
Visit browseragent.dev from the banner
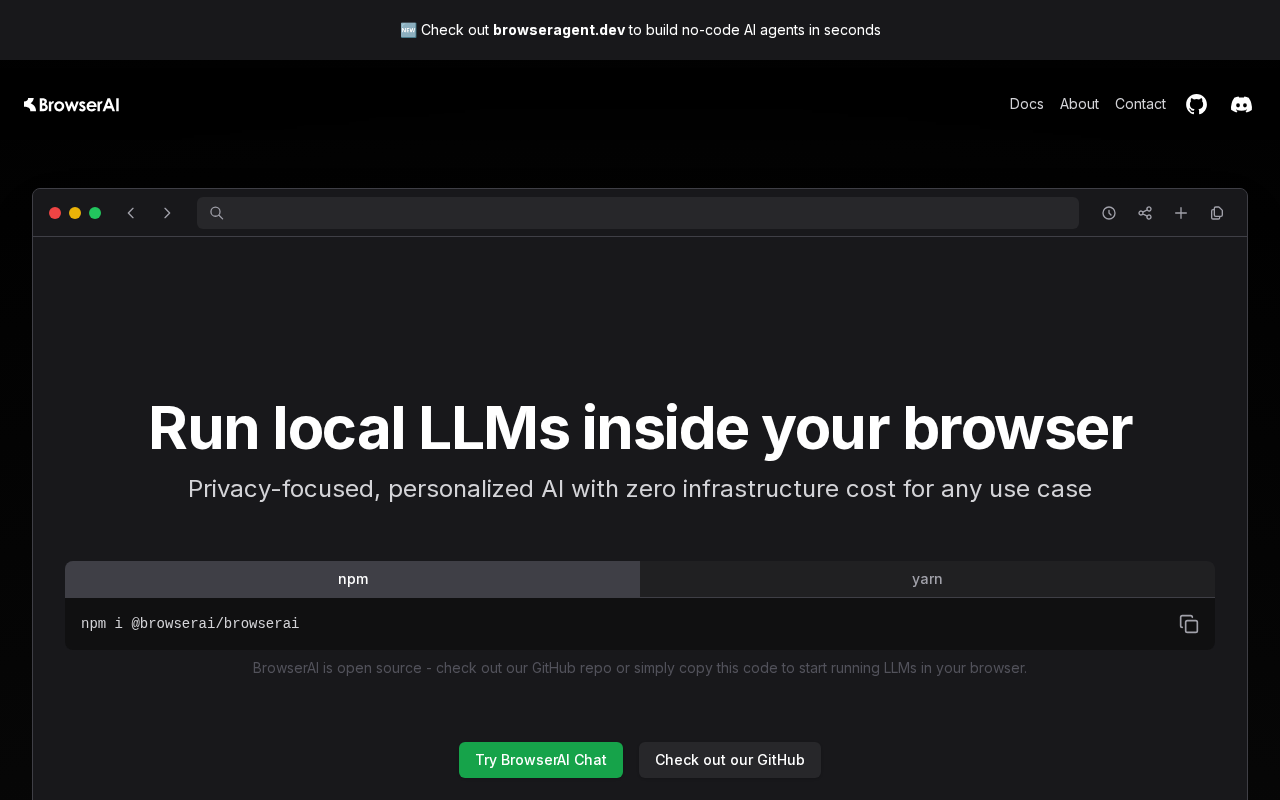(559, 30)
